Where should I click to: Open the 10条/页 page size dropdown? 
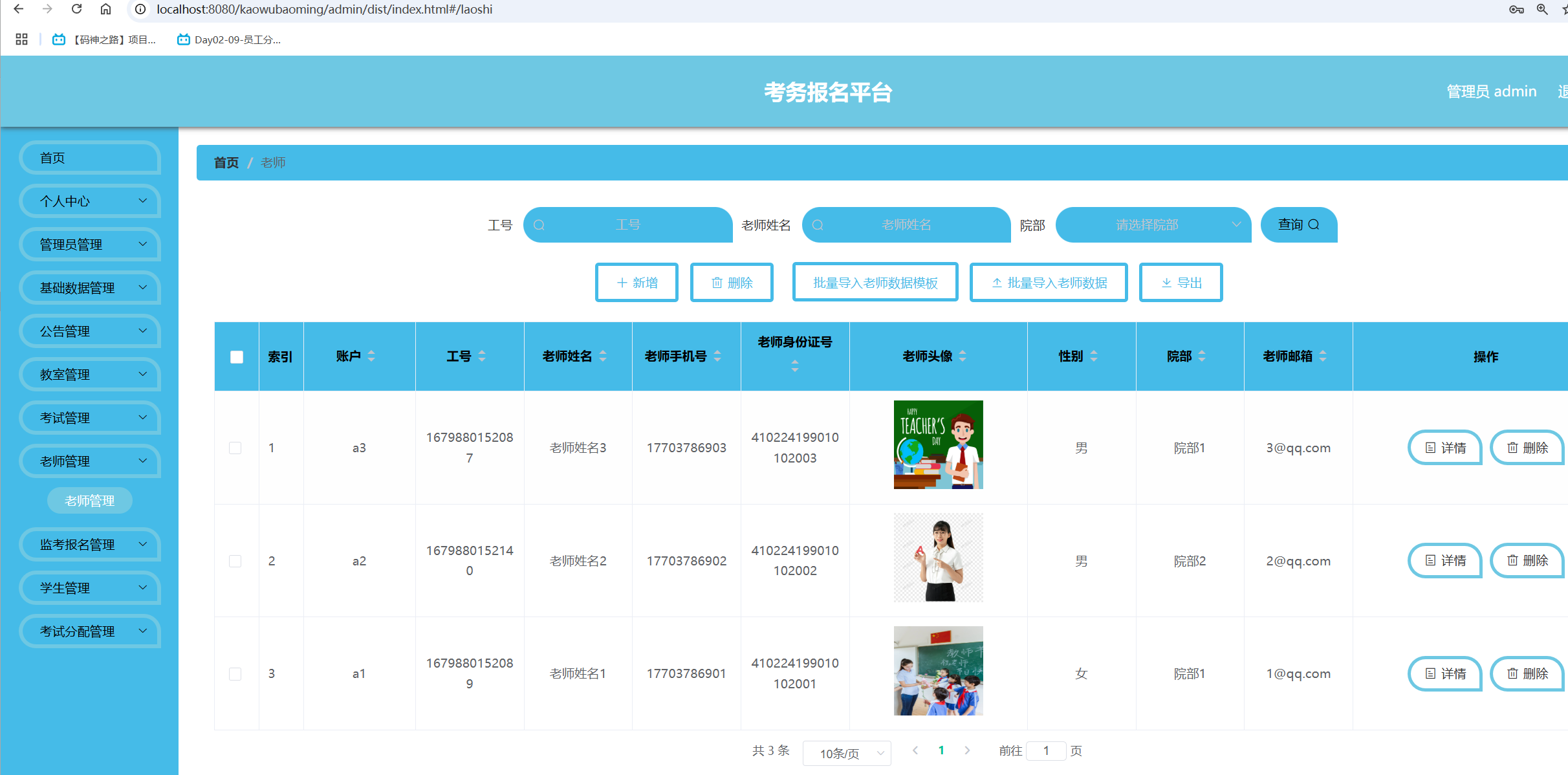click(x=846, y=753)
